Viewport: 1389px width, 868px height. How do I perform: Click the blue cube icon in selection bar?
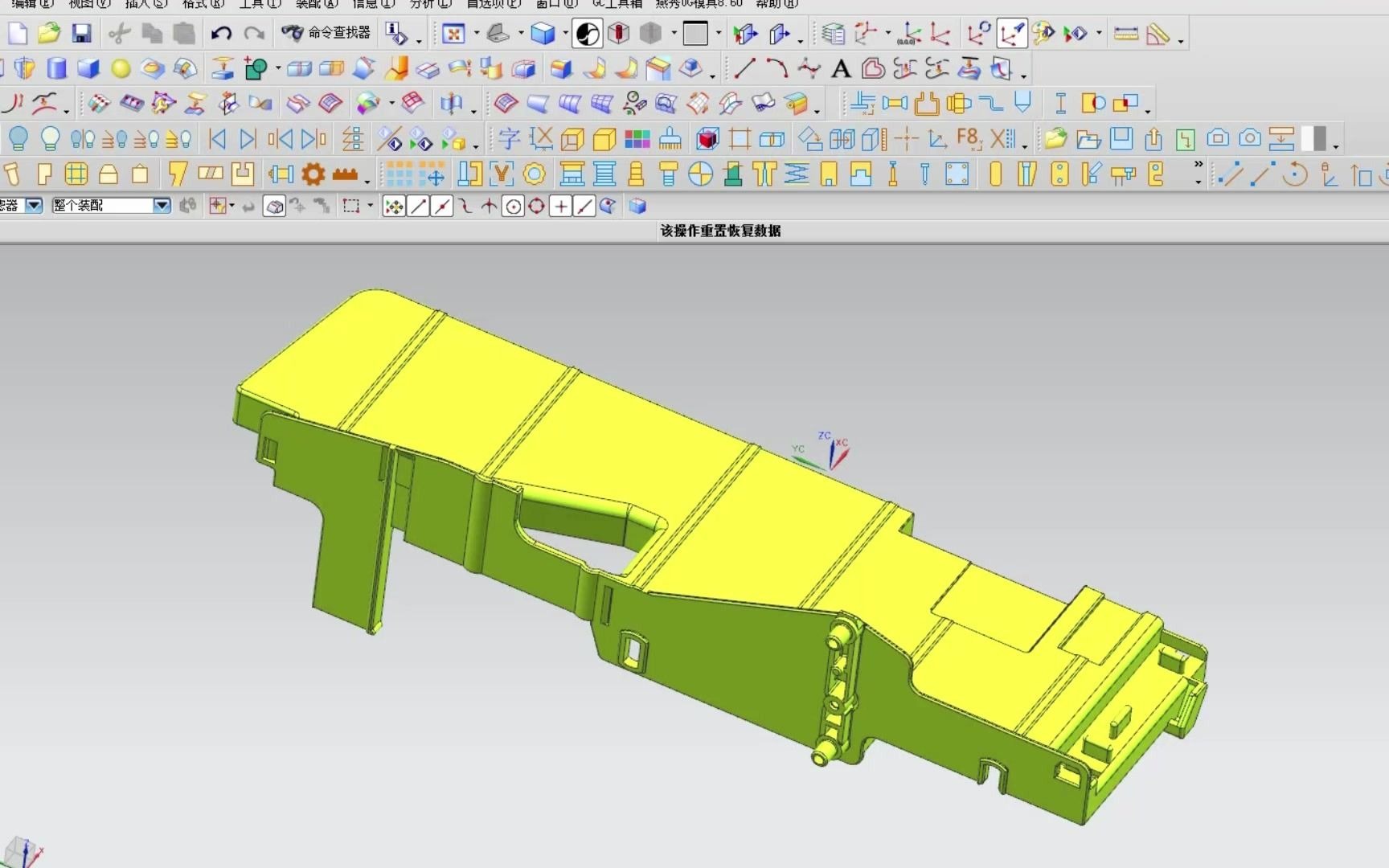pyautogui.click(x=637, y=207)
